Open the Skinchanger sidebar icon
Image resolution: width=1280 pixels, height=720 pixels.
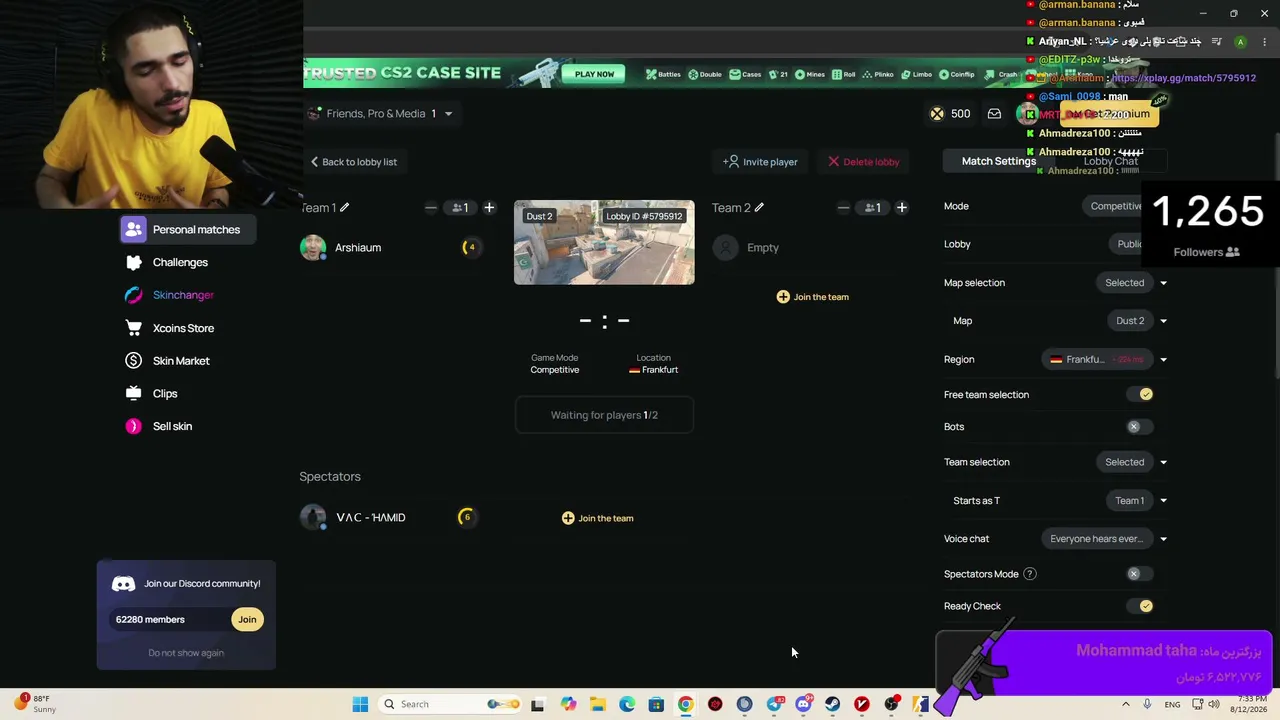click(x=133, y=295)
